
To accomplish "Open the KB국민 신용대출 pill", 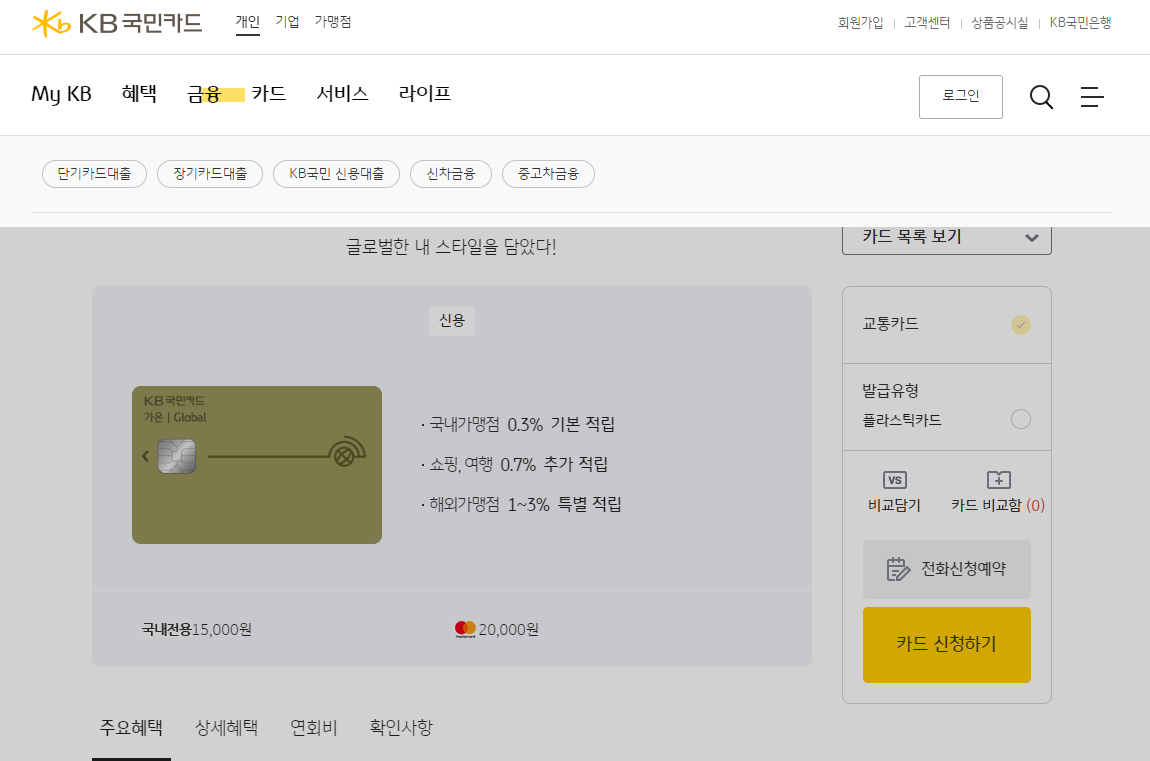I will (x=337, y=174).
